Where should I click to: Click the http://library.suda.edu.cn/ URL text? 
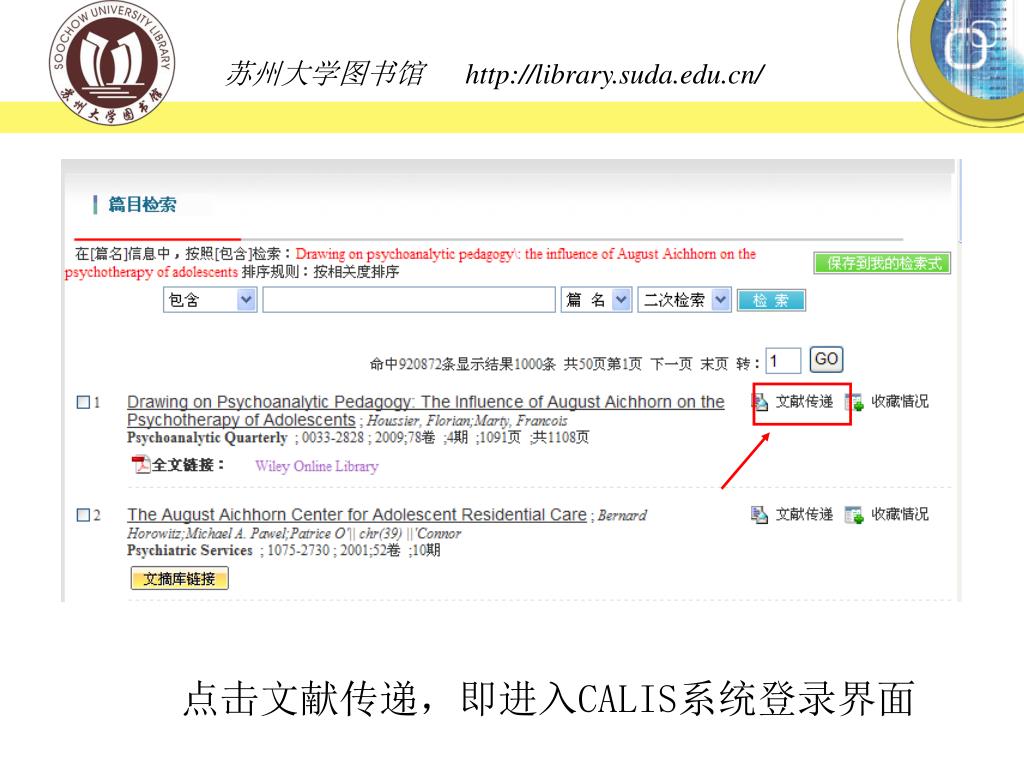click(615, 74)
